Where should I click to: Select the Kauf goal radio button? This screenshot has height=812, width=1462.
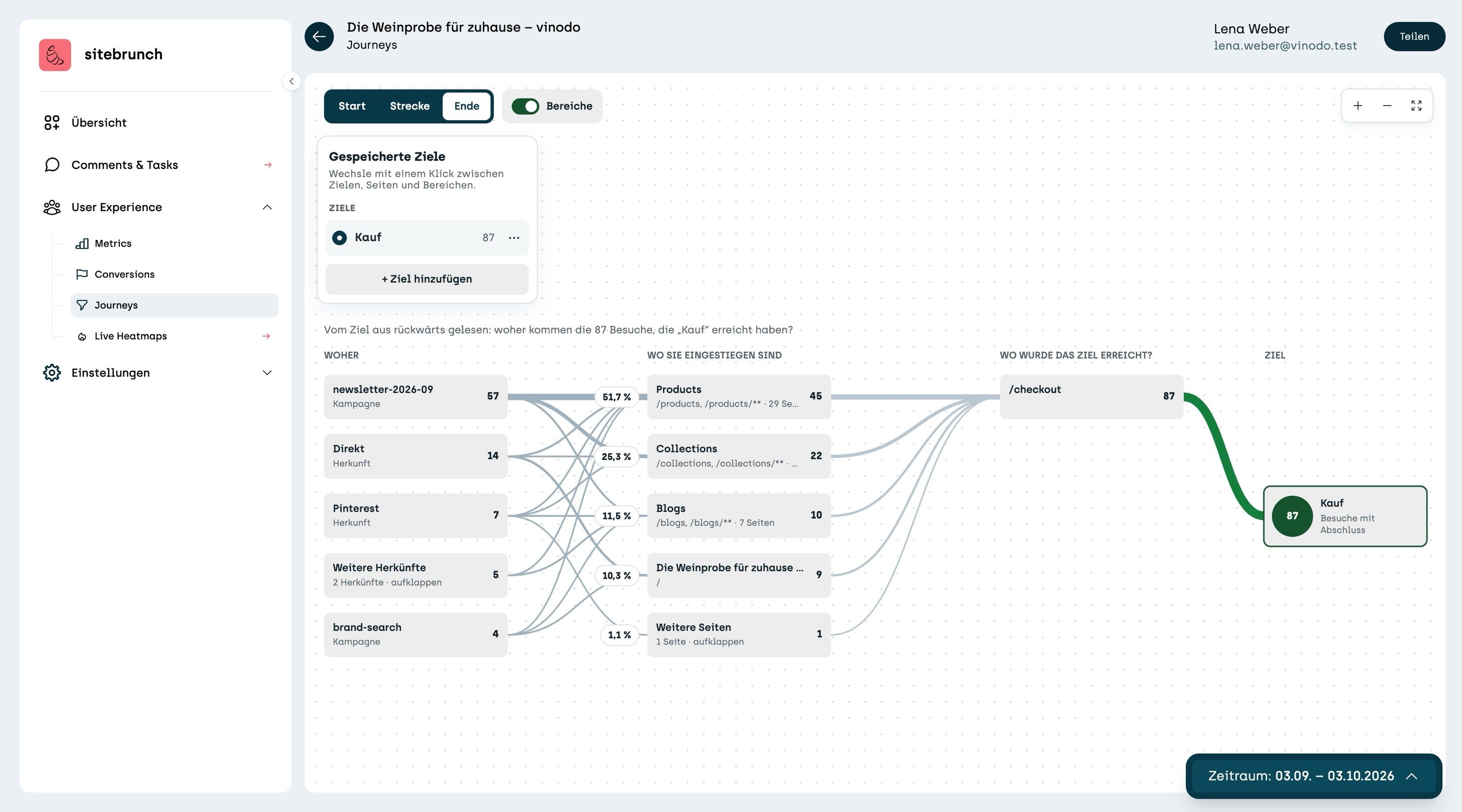(x=340, y=238)
